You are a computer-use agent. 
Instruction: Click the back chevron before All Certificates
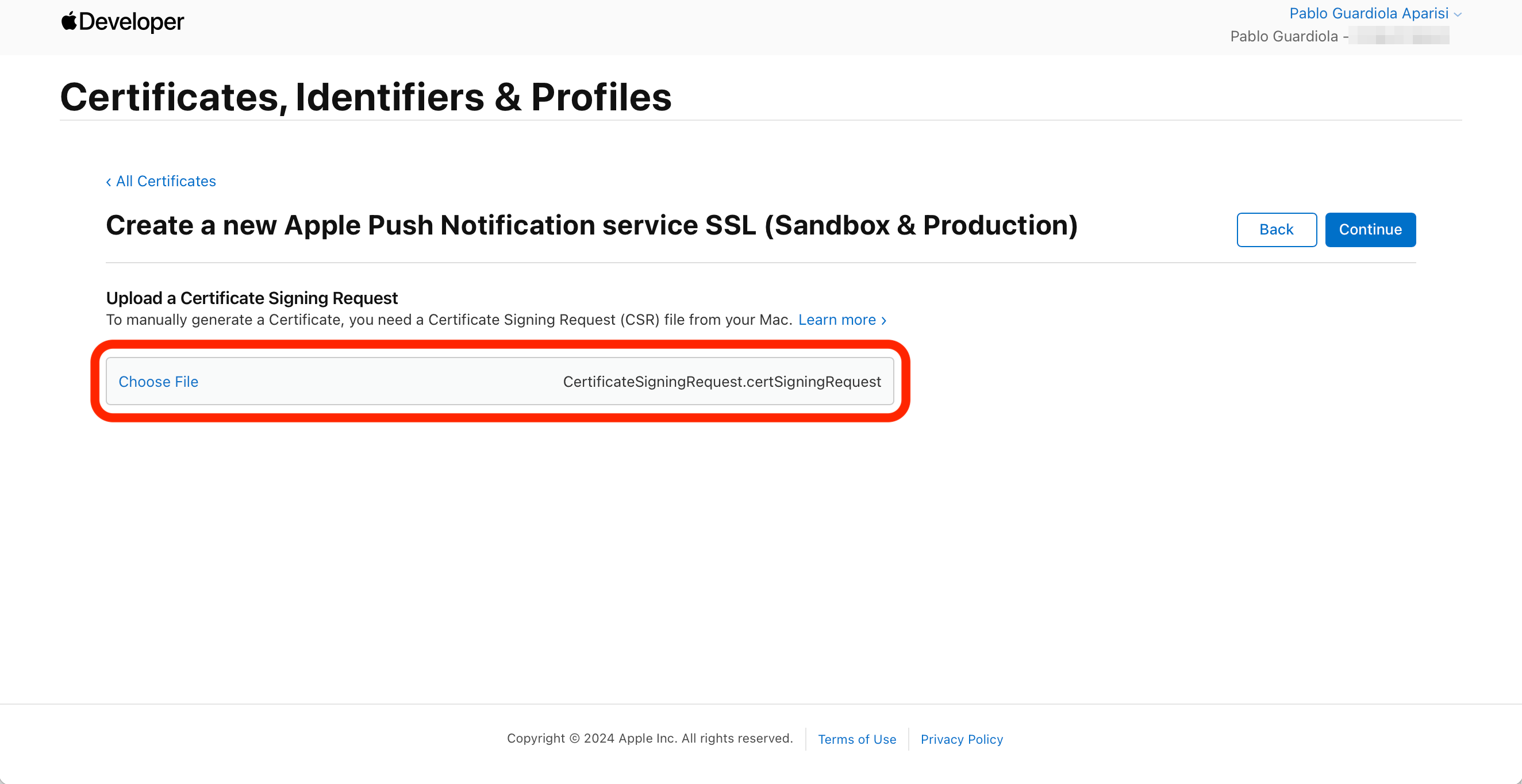[x=109, y=182]
